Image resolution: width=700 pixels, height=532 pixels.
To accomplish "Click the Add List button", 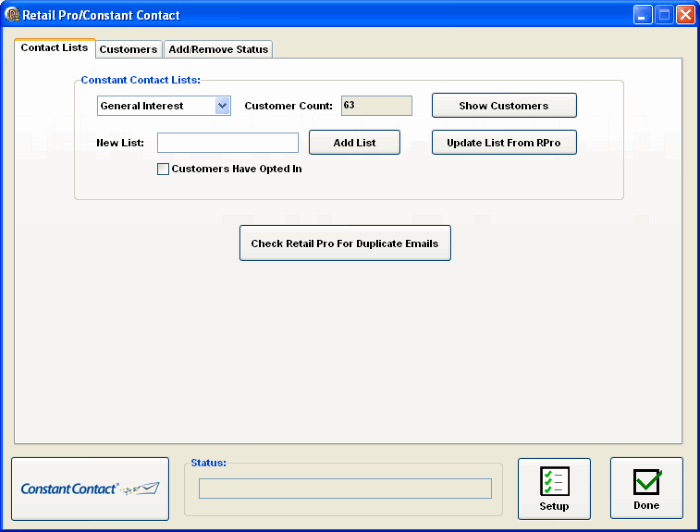I will tap(354, 142).
